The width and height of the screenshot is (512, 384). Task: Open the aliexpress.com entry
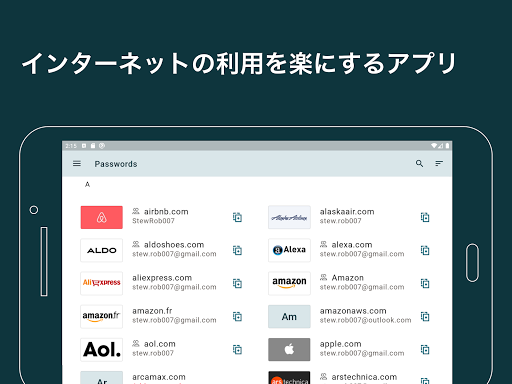162,278
